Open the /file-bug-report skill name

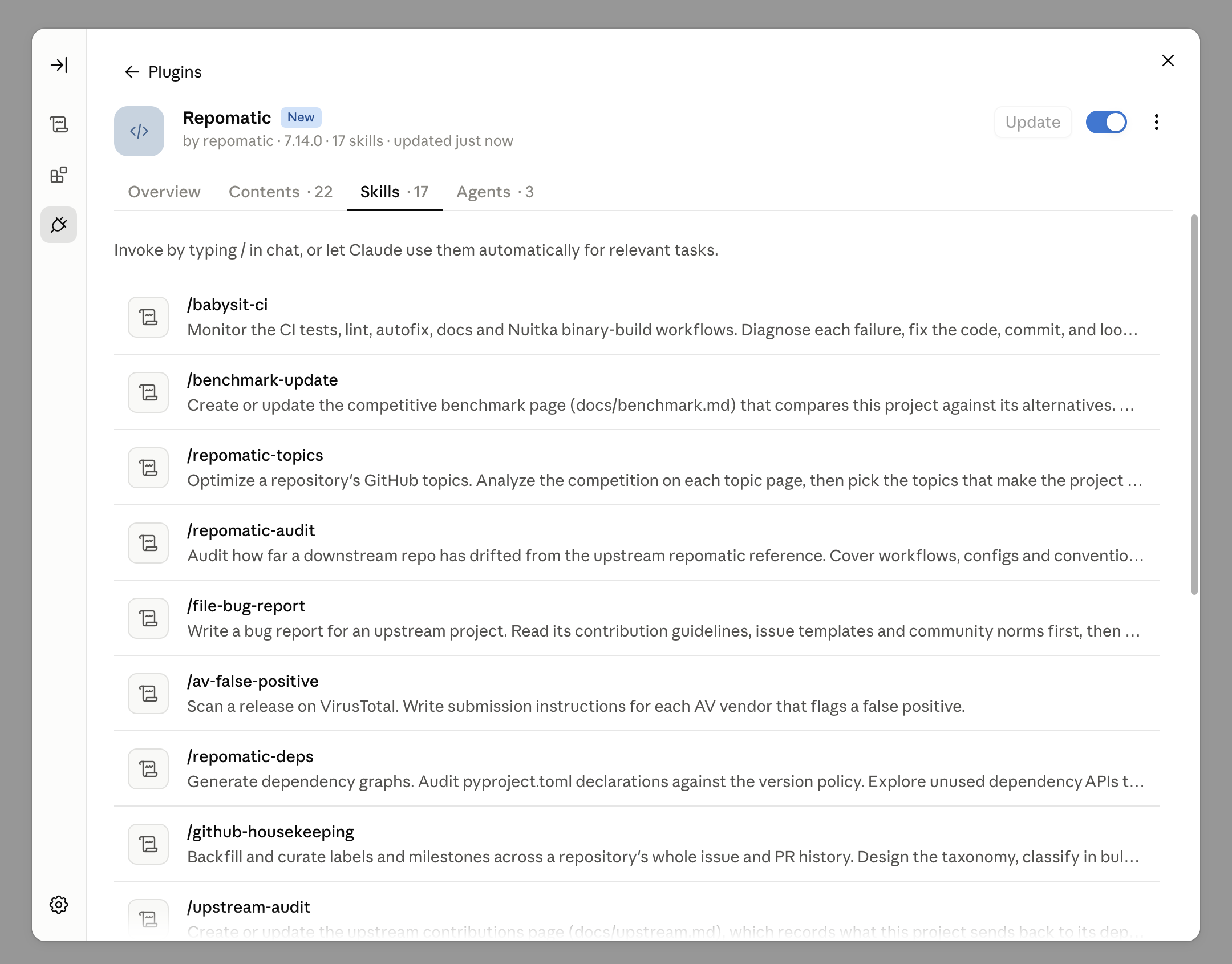pos(246,606)
